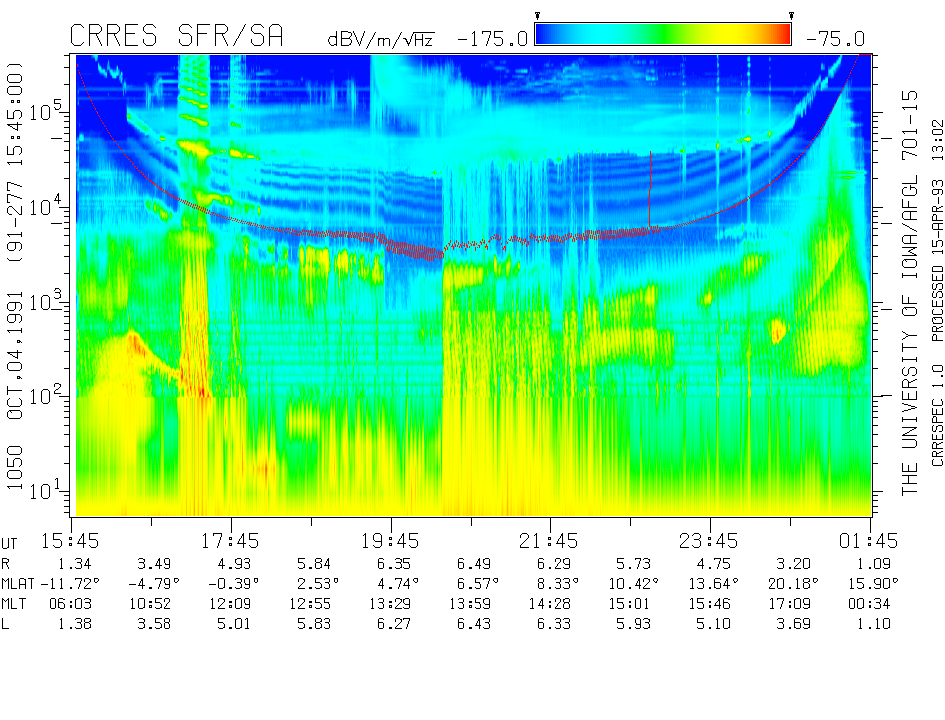Click the 10^2 frequency axis label
Image resolution: width=945 pixels, height=720 pixels.
[46, 395]
